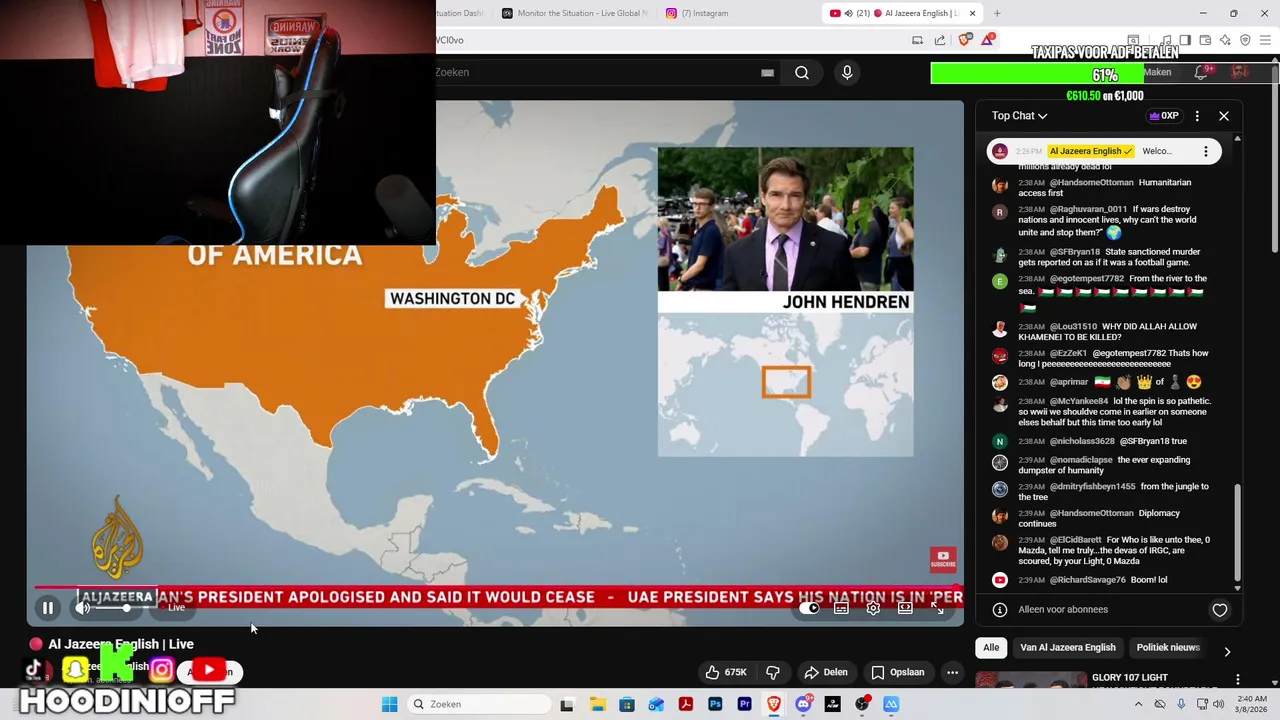
Task: Share video using Delen button
Action: pyautogui.click(x=826, y=672)
